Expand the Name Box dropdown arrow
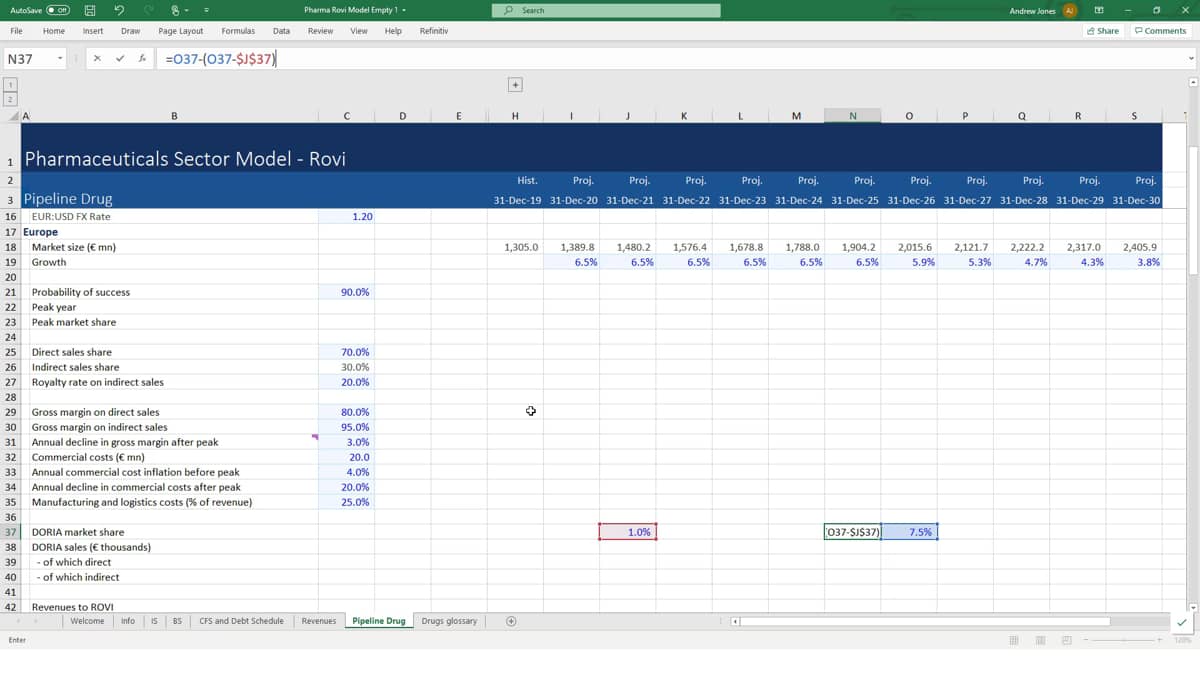 coord(60,59)
